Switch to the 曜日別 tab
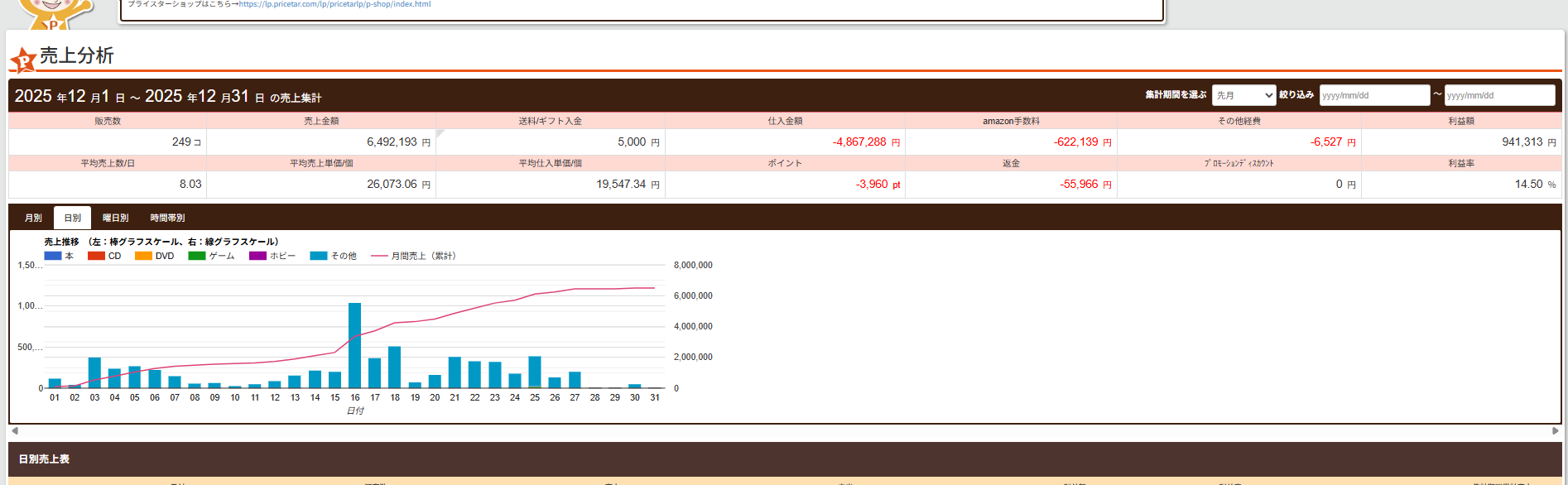The width and height of the screenshot is (1568, 485). [x=115, y=218]
